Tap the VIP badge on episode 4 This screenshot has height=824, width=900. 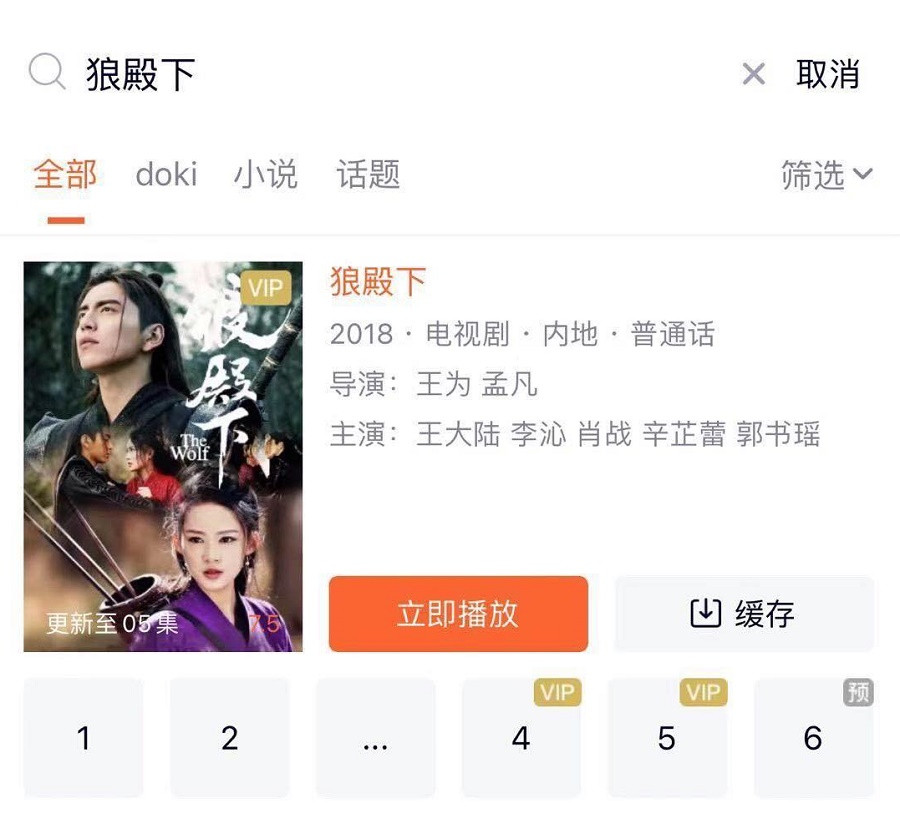click(x=557, y=692)
